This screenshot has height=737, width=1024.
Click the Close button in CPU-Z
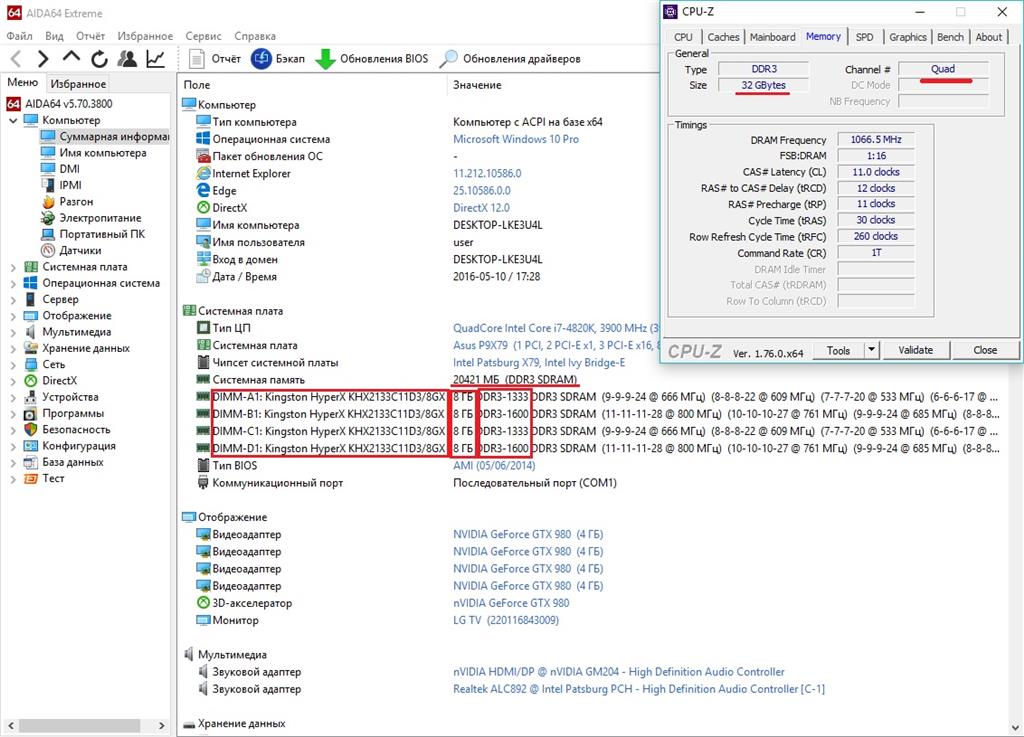click(x=985, y=350)
